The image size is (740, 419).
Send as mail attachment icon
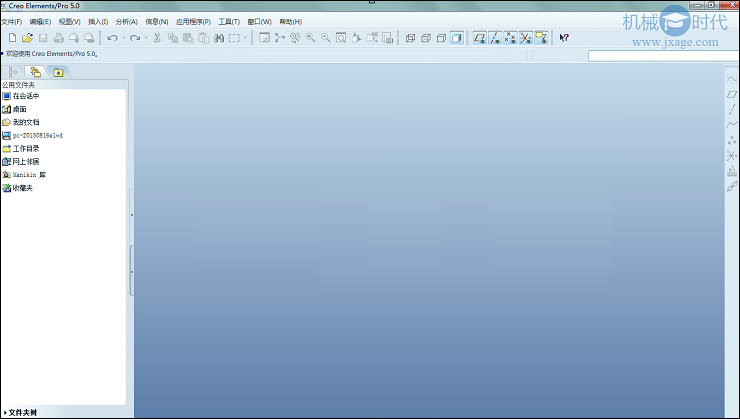pos(74,38)
